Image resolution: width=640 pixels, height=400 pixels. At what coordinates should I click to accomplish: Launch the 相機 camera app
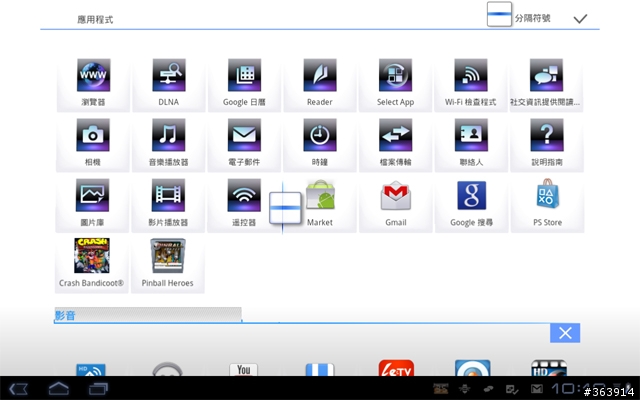93,144
